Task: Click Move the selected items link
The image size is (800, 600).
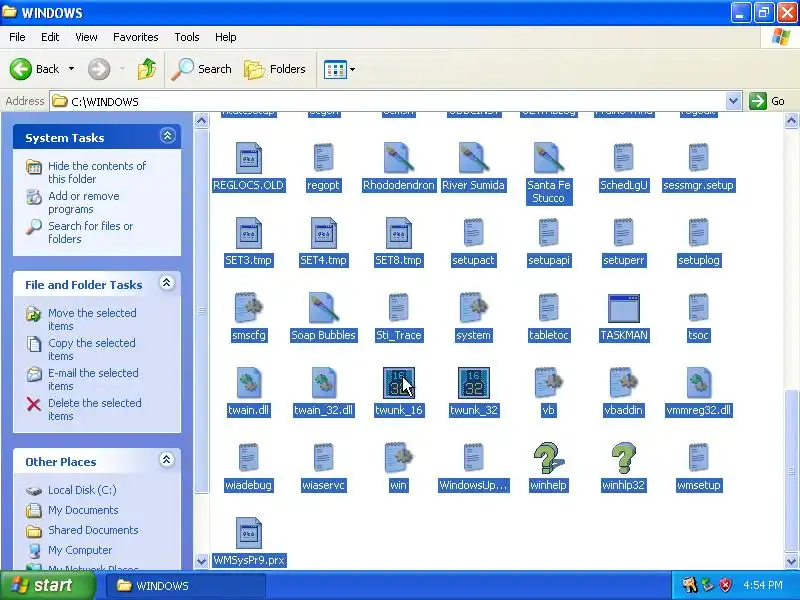Action: point(92,319)
